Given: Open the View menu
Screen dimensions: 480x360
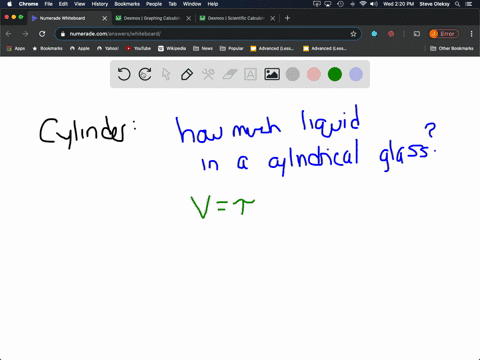Looking at the screenshot, I should pos(79,4).
